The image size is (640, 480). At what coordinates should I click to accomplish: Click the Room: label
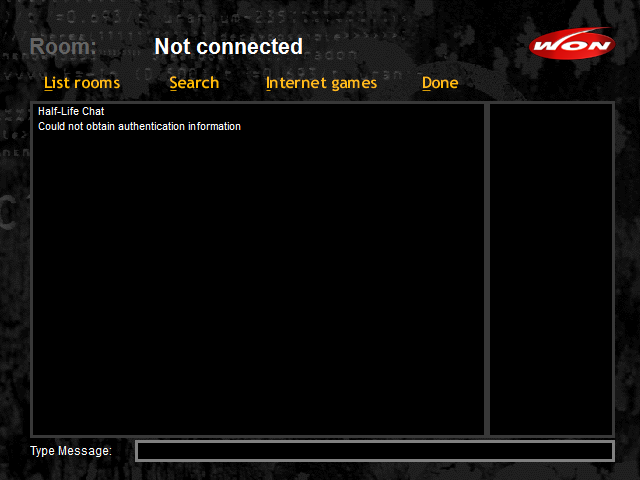(x=63, y=46)
